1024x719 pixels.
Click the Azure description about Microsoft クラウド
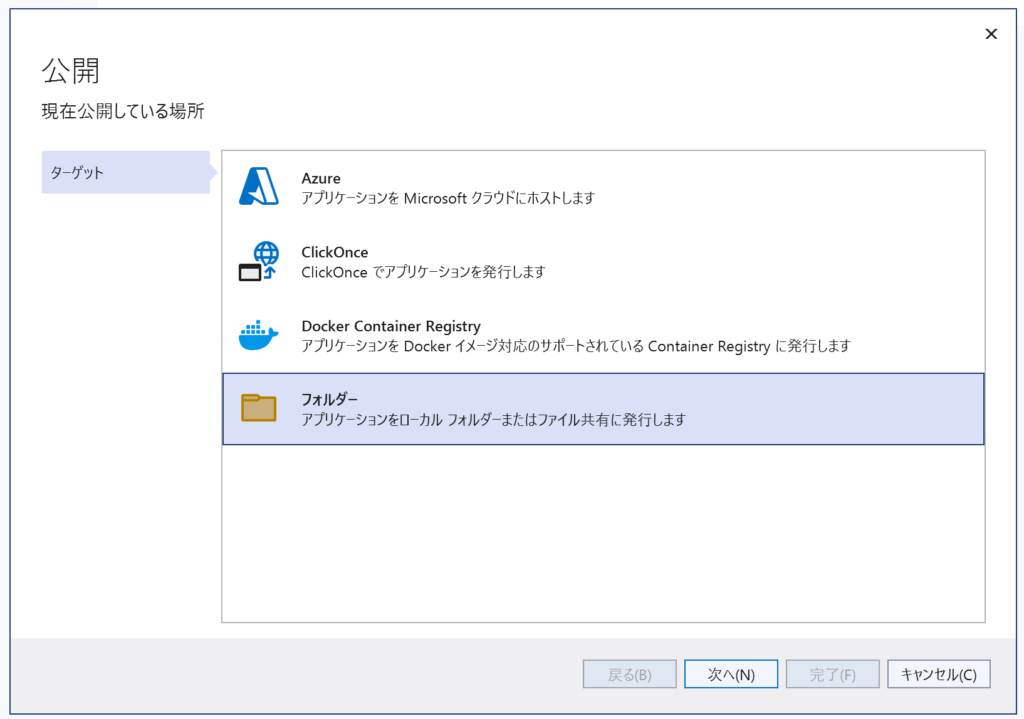coord(448,198)
